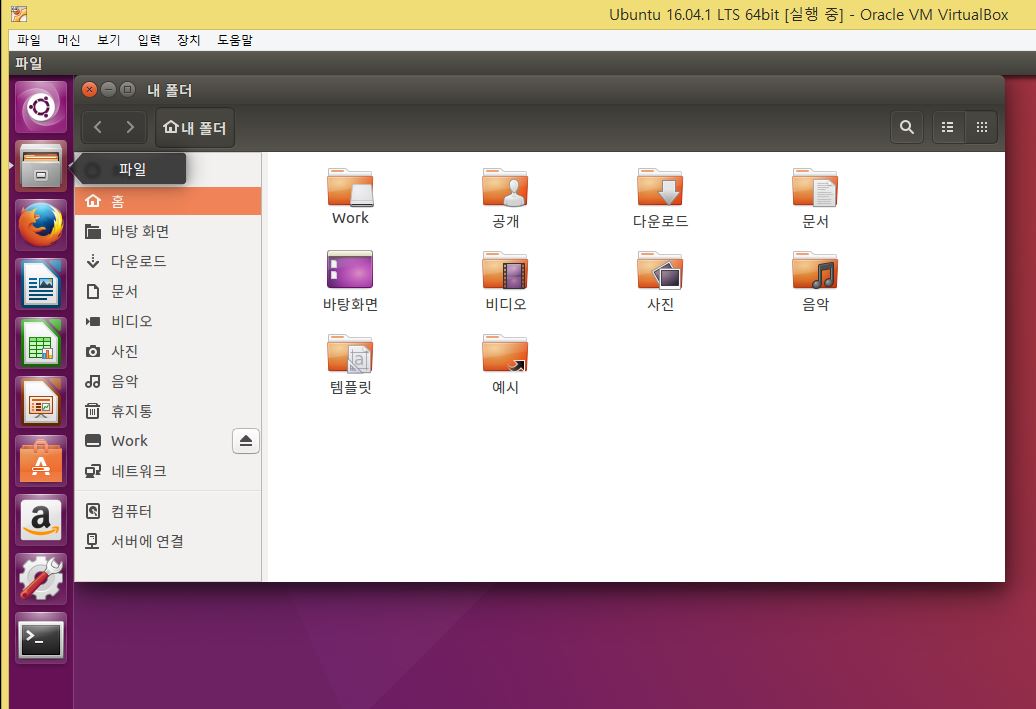Go forward using the right arrow button
Screen dimensions: 1036x709
[x=130, y=127]
